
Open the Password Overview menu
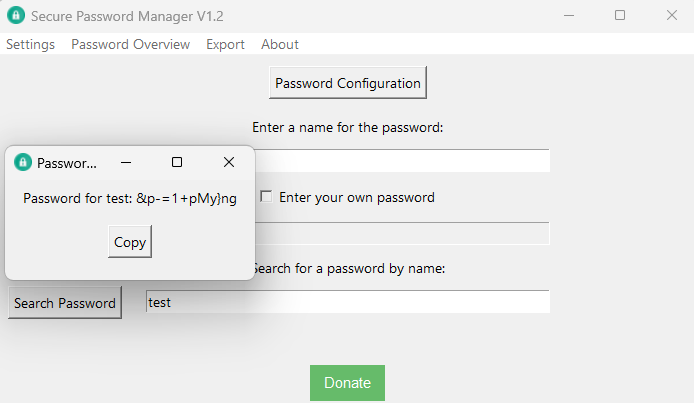click(x=131, y=44)
